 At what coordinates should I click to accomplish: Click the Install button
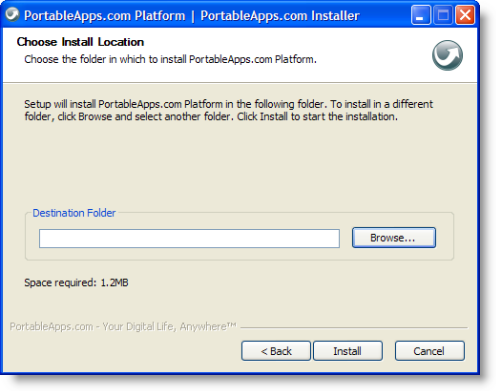[x=348, y=351]
